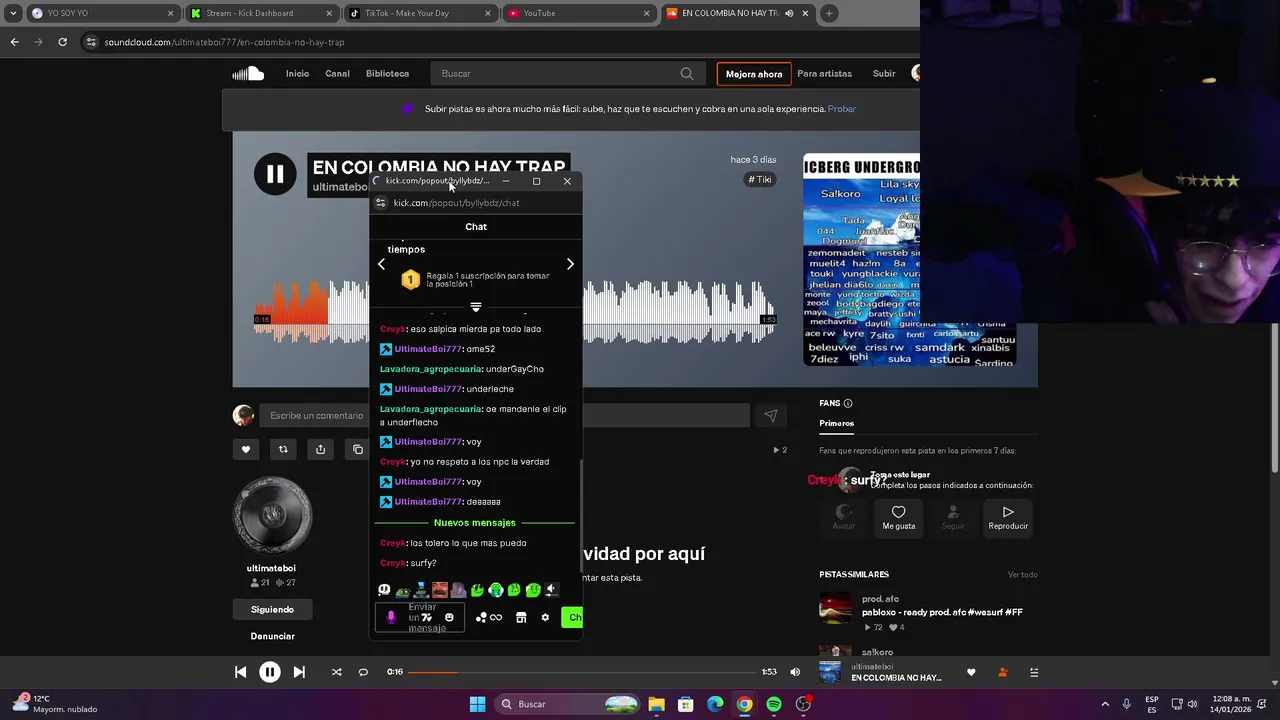Open the Canal menu item in SoundCloud
This screenshot has width=1280, height=720.
(337, 74)
